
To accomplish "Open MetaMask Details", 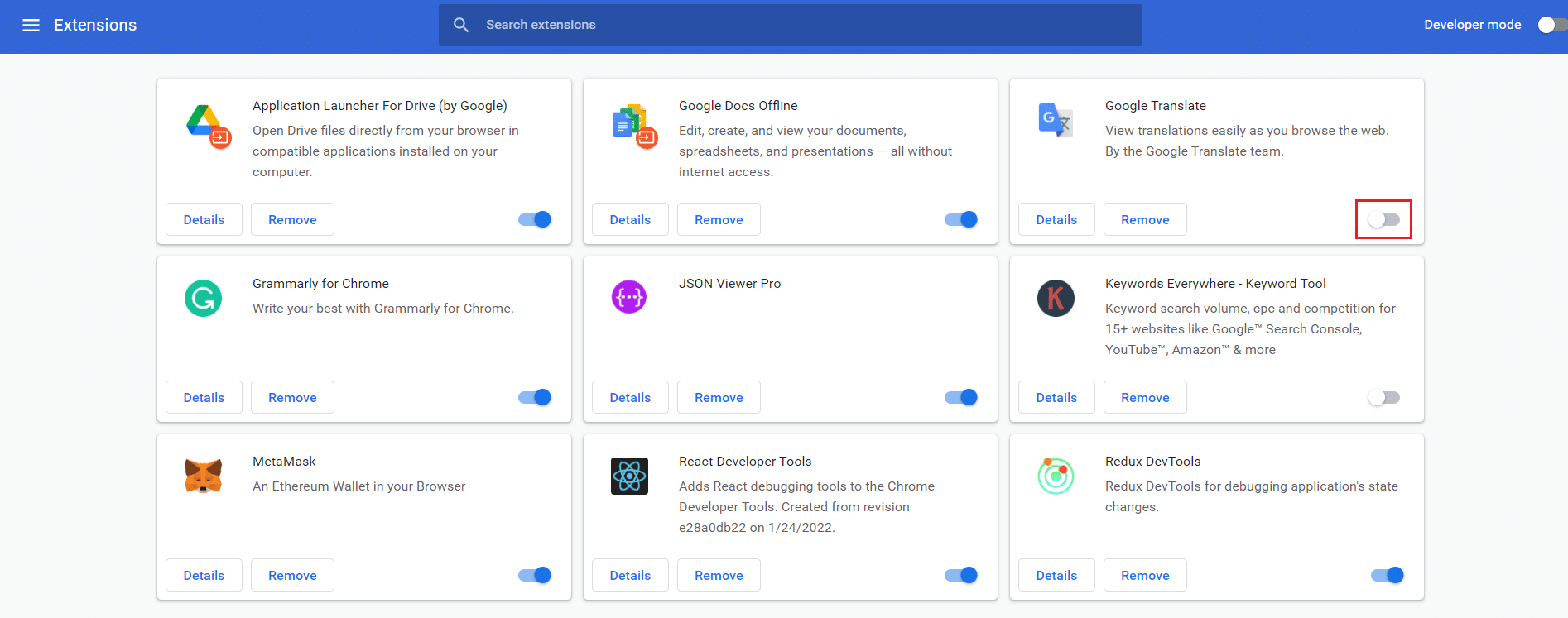I will click(204, 575).
